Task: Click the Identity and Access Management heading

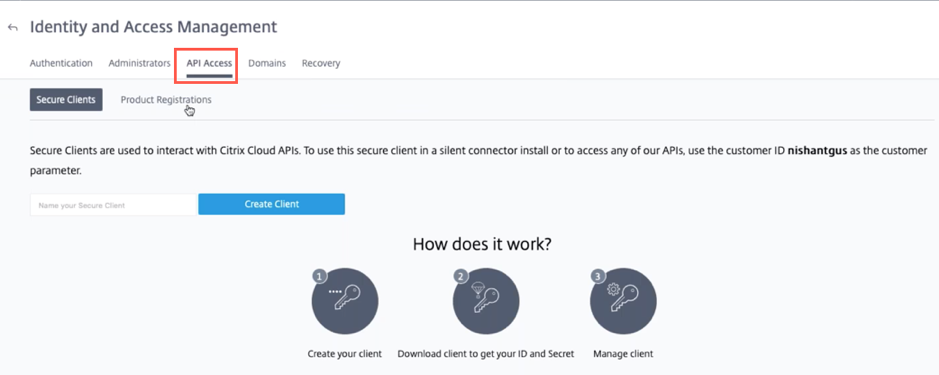Action: click(x=153, y=27)
